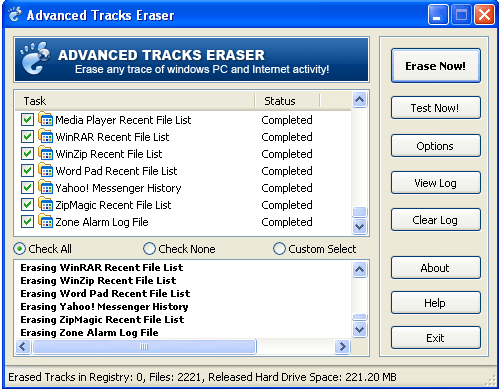Viewport: 499px width, 389px height.
Task: Exit the application
Action: pos(436,338)
